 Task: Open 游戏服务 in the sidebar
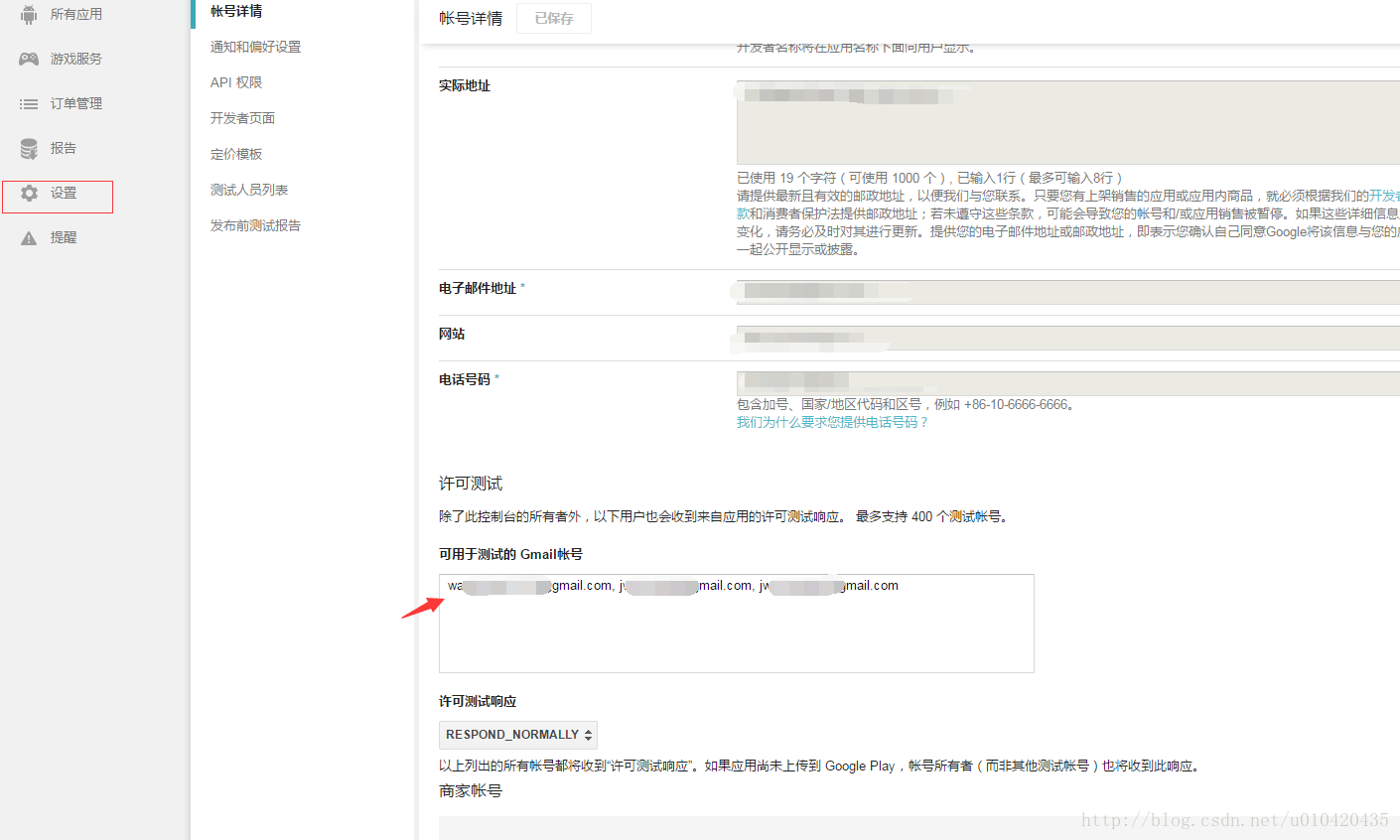76,59
